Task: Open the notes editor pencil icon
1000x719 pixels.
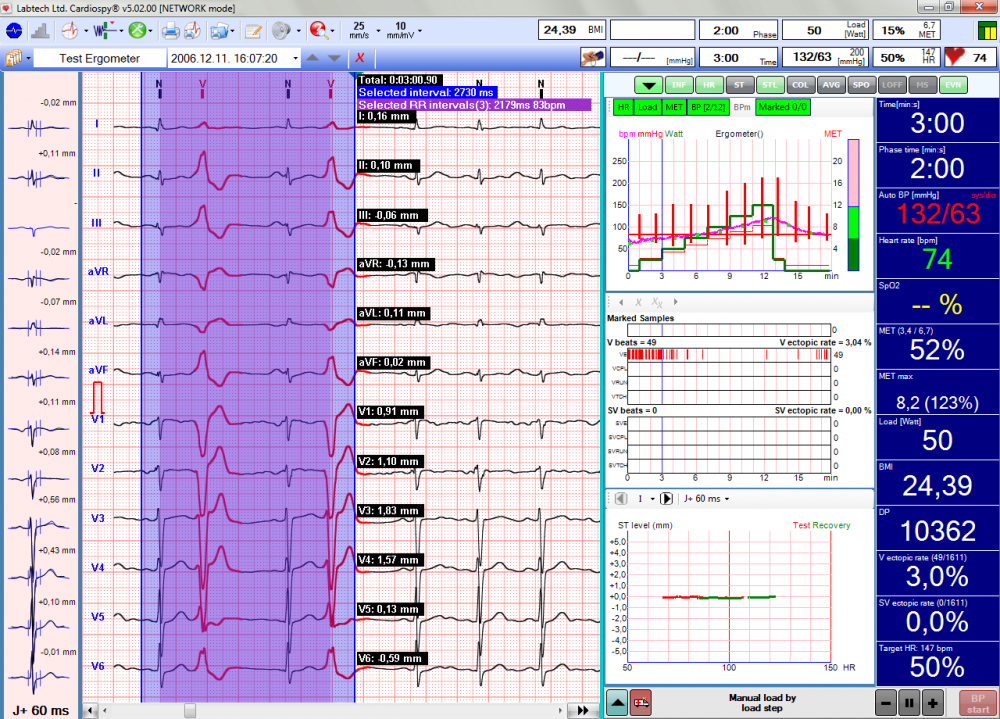Action: [254, 30]
